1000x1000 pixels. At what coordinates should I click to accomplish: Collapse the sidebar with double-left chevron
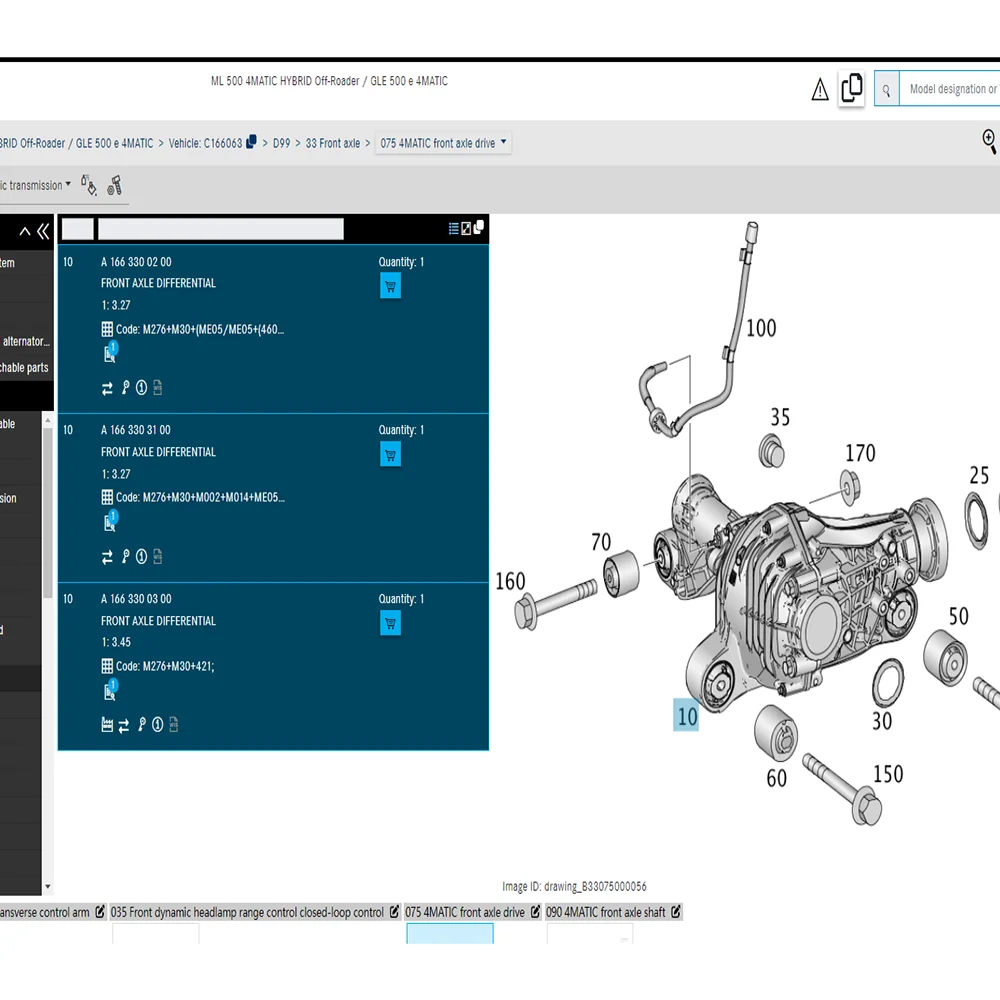tap(43, 231)
